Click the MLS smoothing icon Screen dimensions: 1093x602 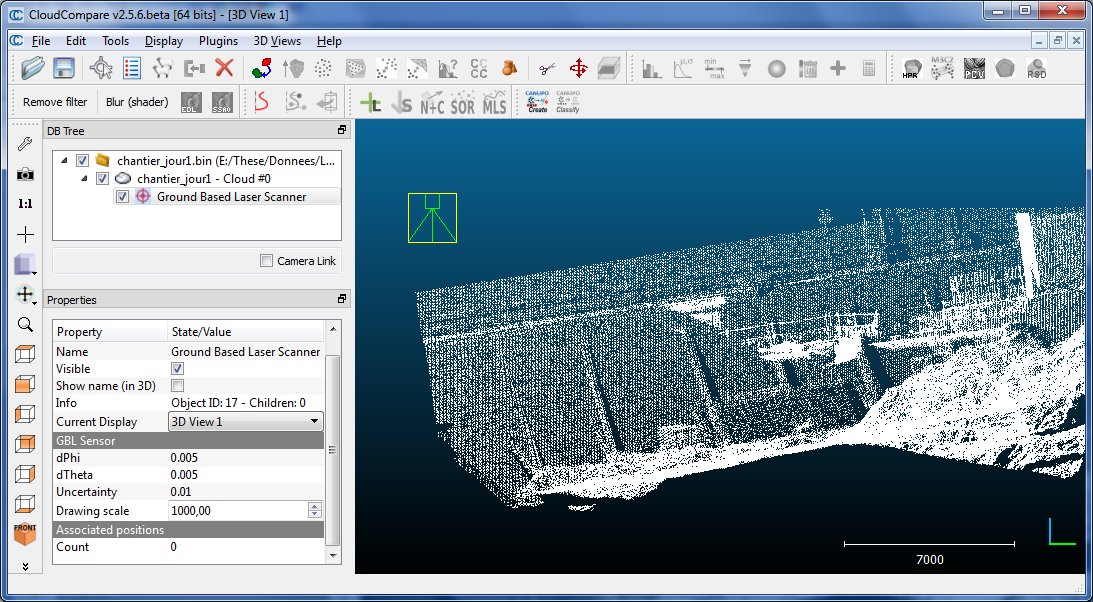pyautogui.click(x=494, y=103)
